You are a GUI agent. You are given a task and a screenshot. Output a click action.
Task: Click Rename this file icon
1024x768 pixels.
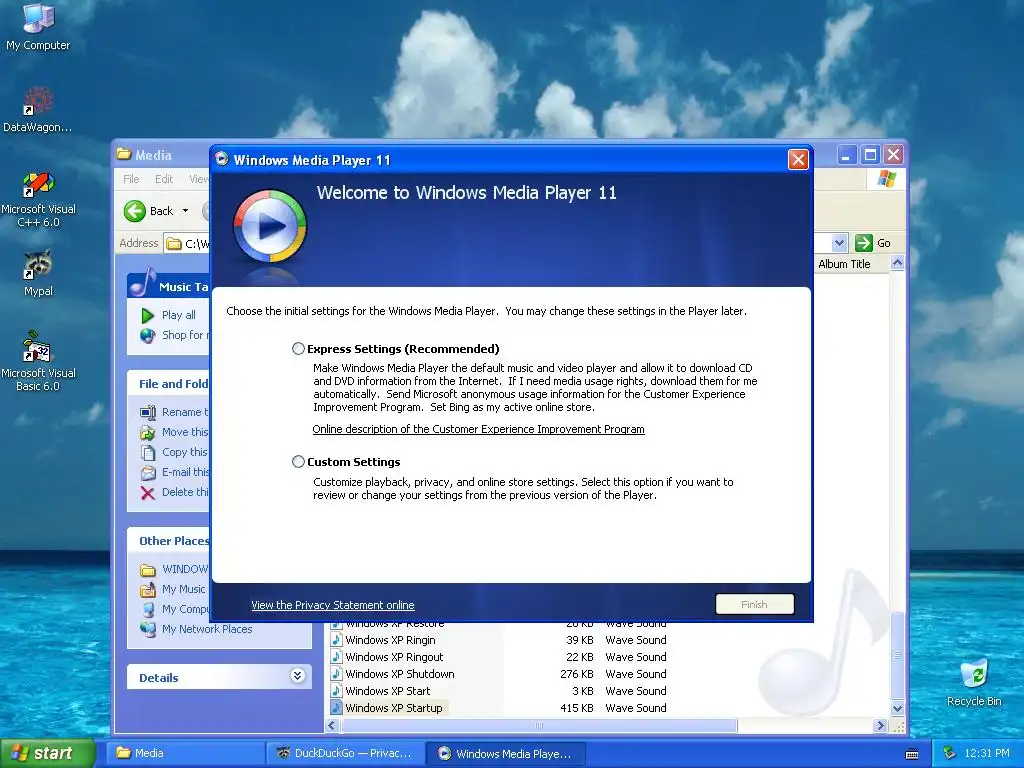tap(148, 412)
